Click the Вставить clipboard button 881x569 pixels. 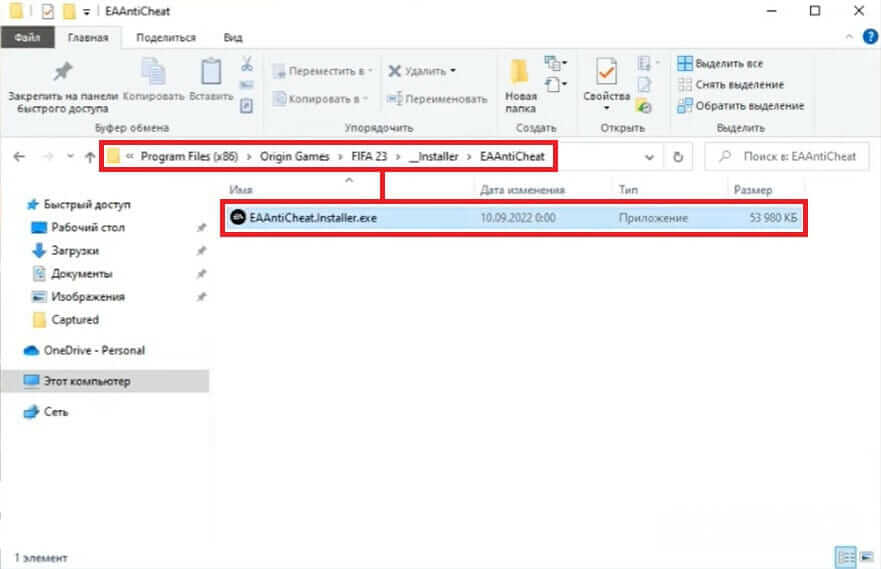[211, 80]
